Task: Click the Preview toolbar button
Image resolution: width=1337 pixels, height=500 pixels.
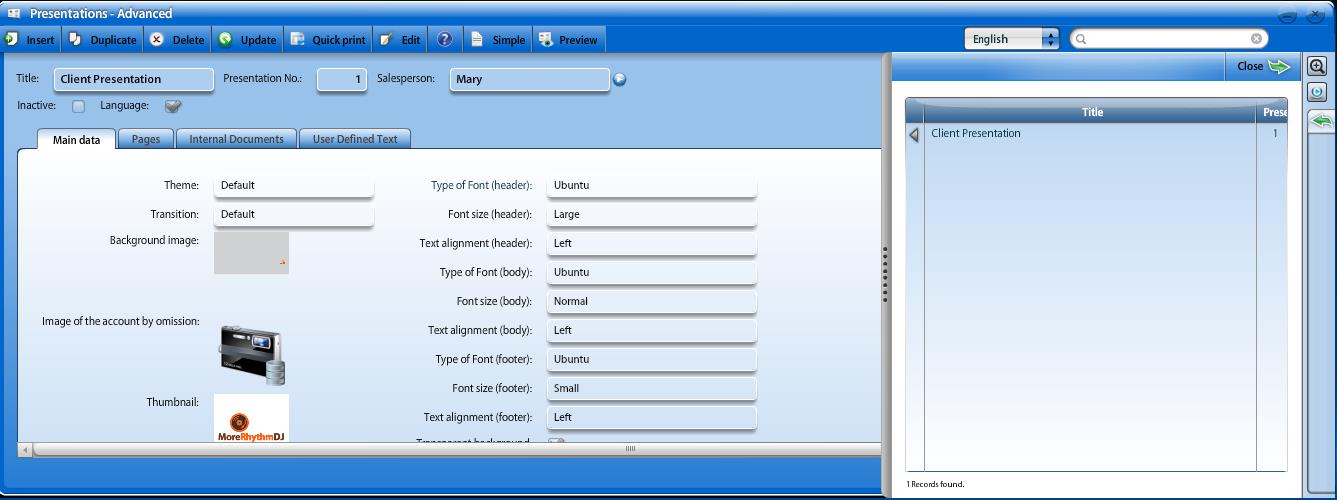Action: [x=568, y=40]
